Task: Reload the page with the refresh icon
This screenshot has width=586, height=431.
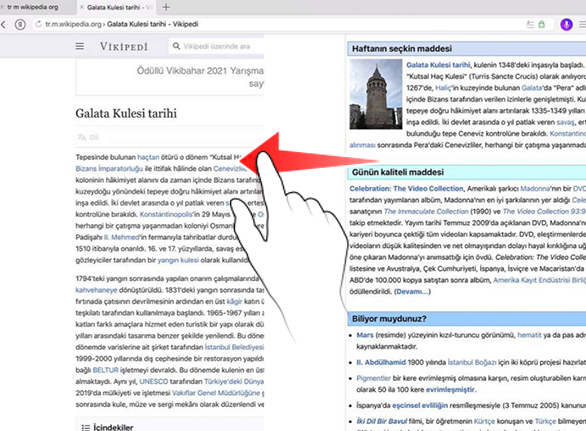Action: [x=38, y=24]
